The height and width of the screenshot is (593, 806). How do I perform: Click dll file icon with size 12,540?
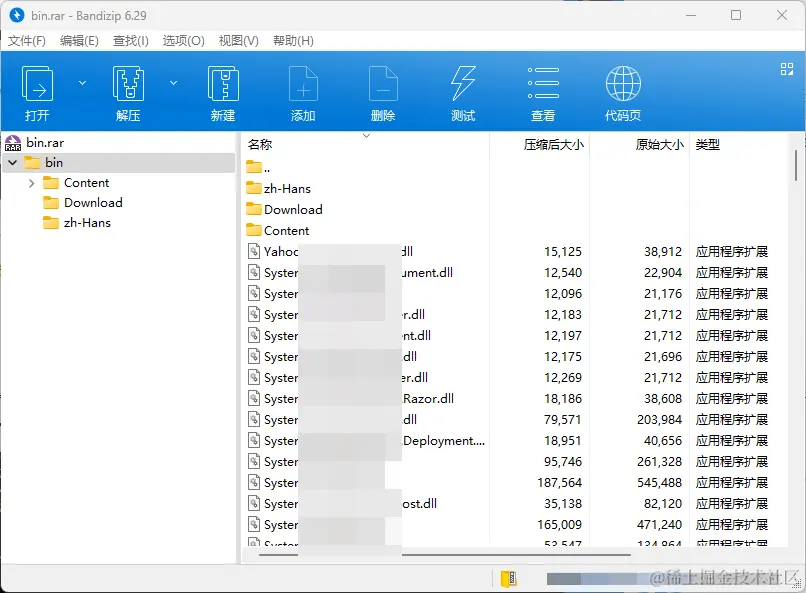254,272
